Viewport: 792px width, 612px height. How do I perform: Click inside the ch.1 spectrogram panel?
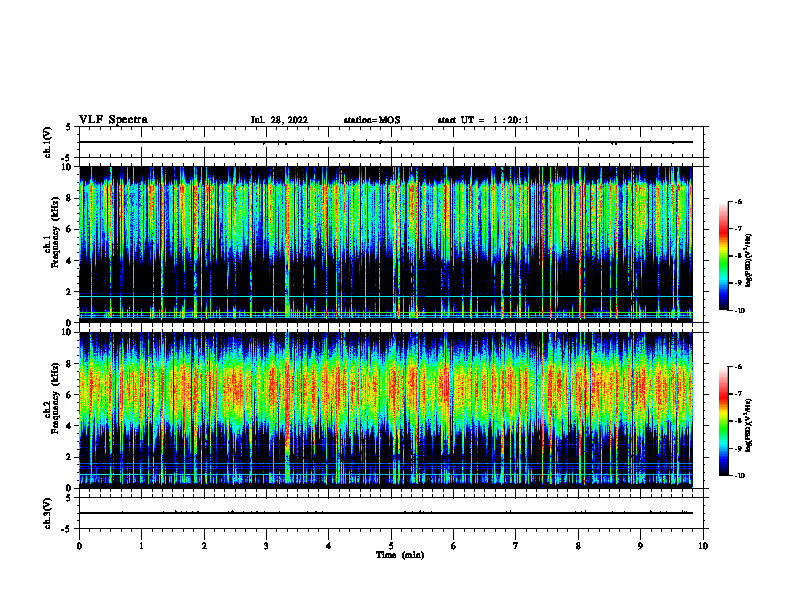click(386, 244)
